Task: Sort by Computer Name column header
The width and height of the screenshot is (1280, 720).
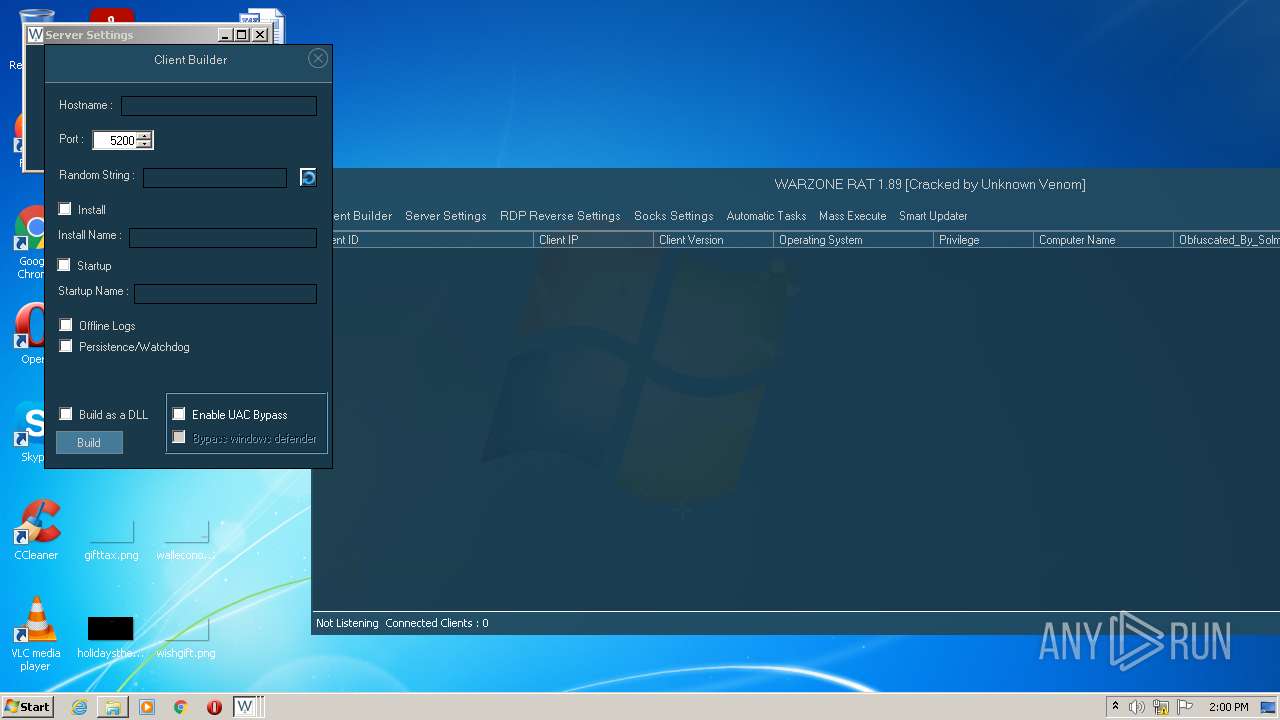Action: [1103, 240]
